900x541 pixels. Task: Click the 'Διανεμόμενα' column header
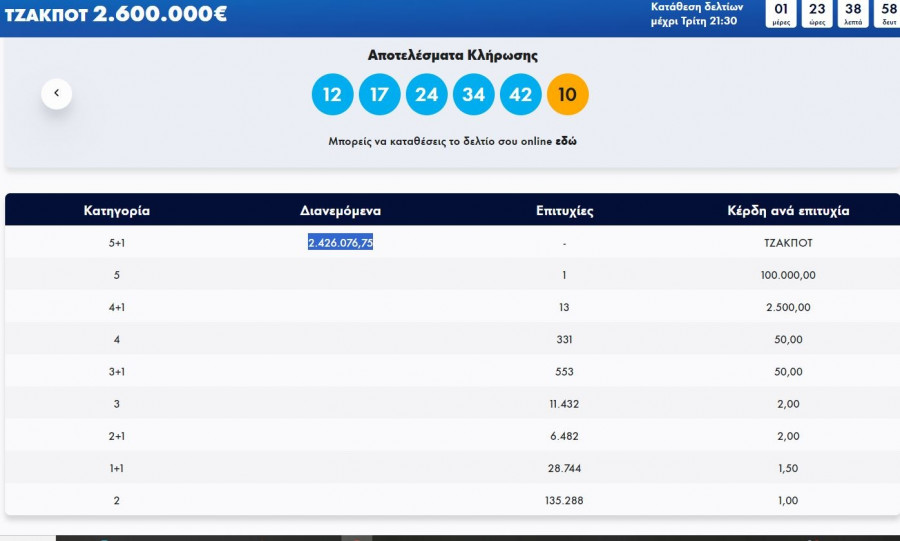pos(340,211)
